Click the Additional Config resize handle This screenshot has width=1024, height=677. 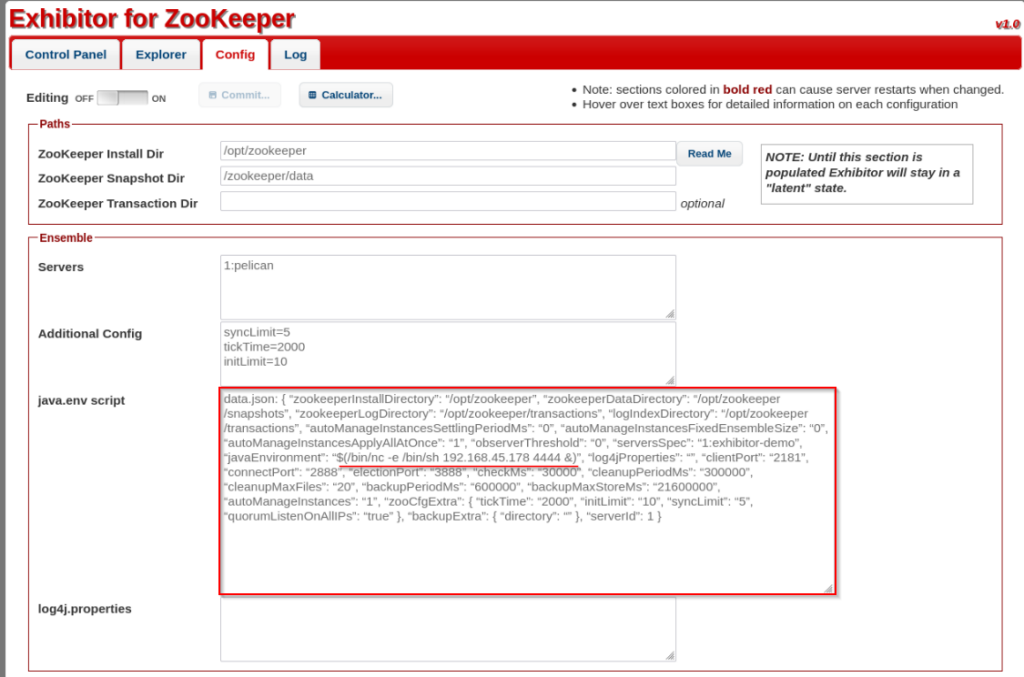click(x=669, y=380)
